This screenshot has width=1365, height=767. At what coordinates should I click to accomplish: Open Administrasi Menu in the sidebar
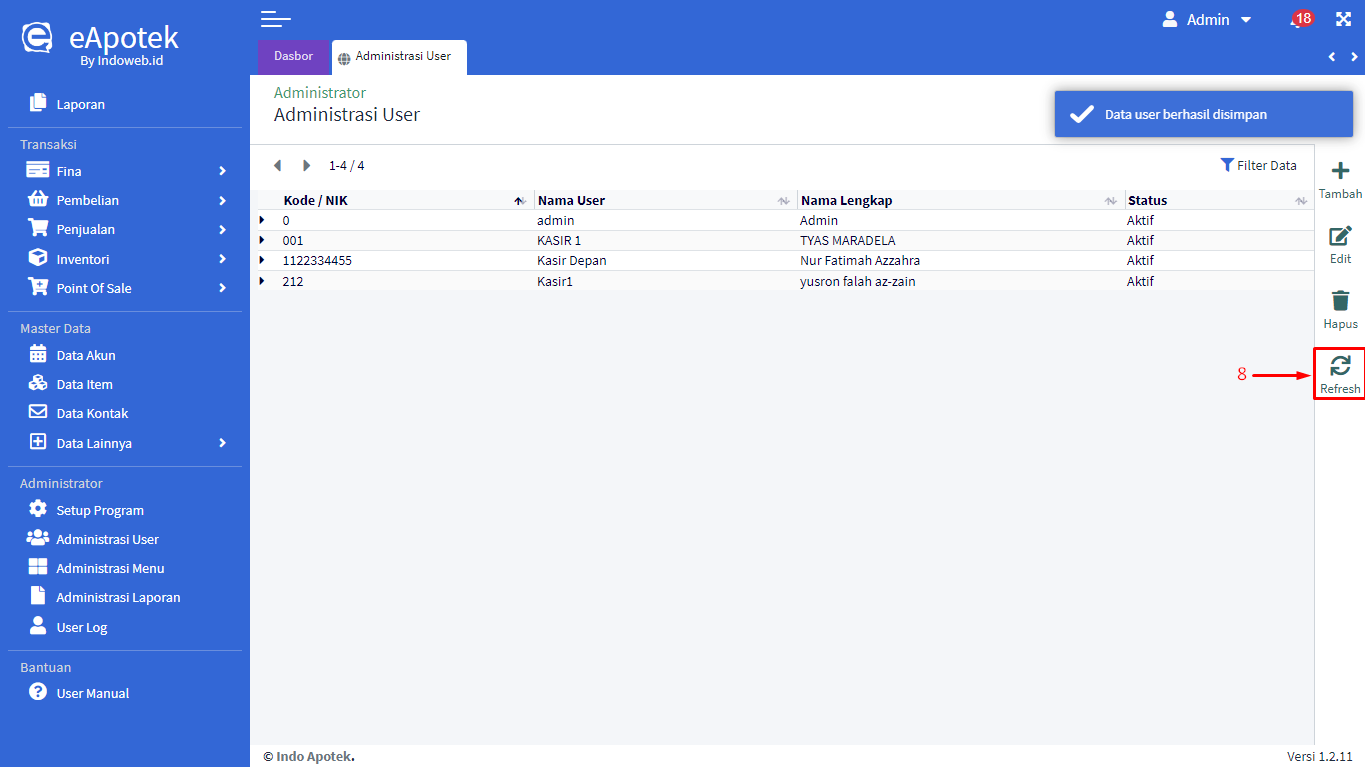(110, 568)
